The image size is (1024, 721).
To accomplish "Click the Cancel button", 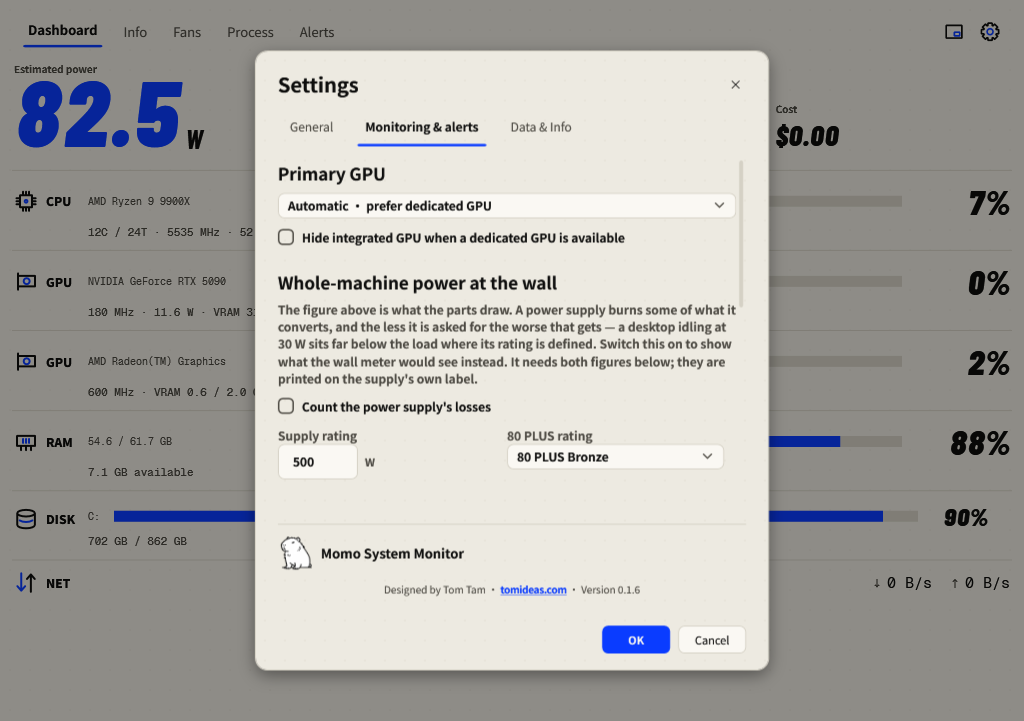I will pos(712,640).
